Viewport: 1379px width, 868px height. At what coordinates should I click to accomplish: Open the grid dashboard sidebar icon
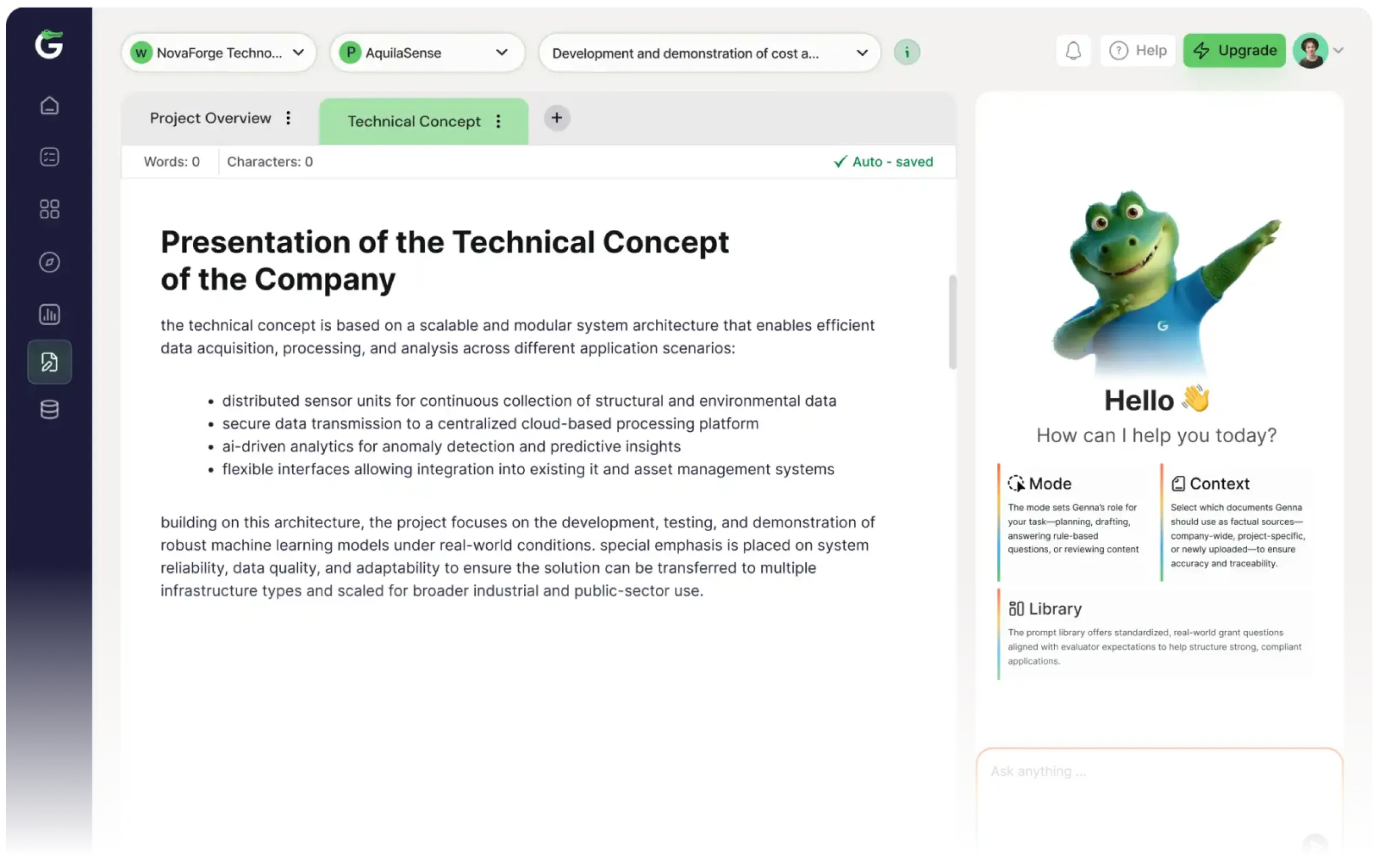(x=49, y=209)
